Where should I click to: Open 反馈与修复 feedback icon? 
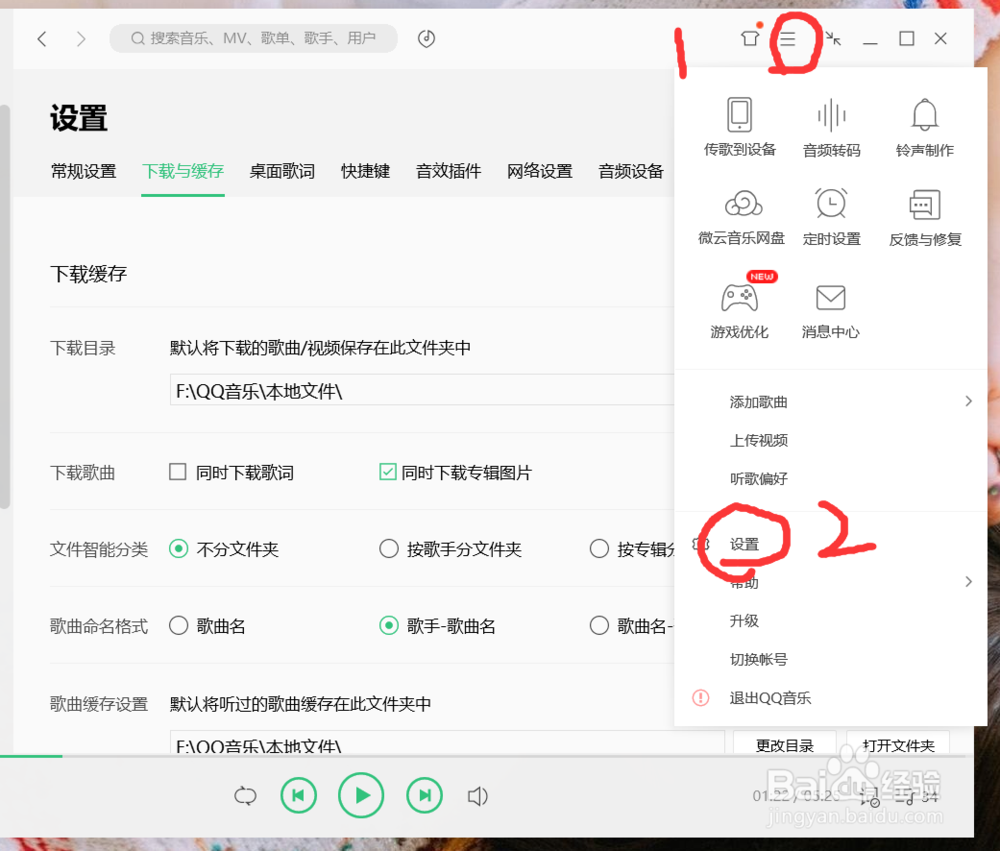click(925, 204)
